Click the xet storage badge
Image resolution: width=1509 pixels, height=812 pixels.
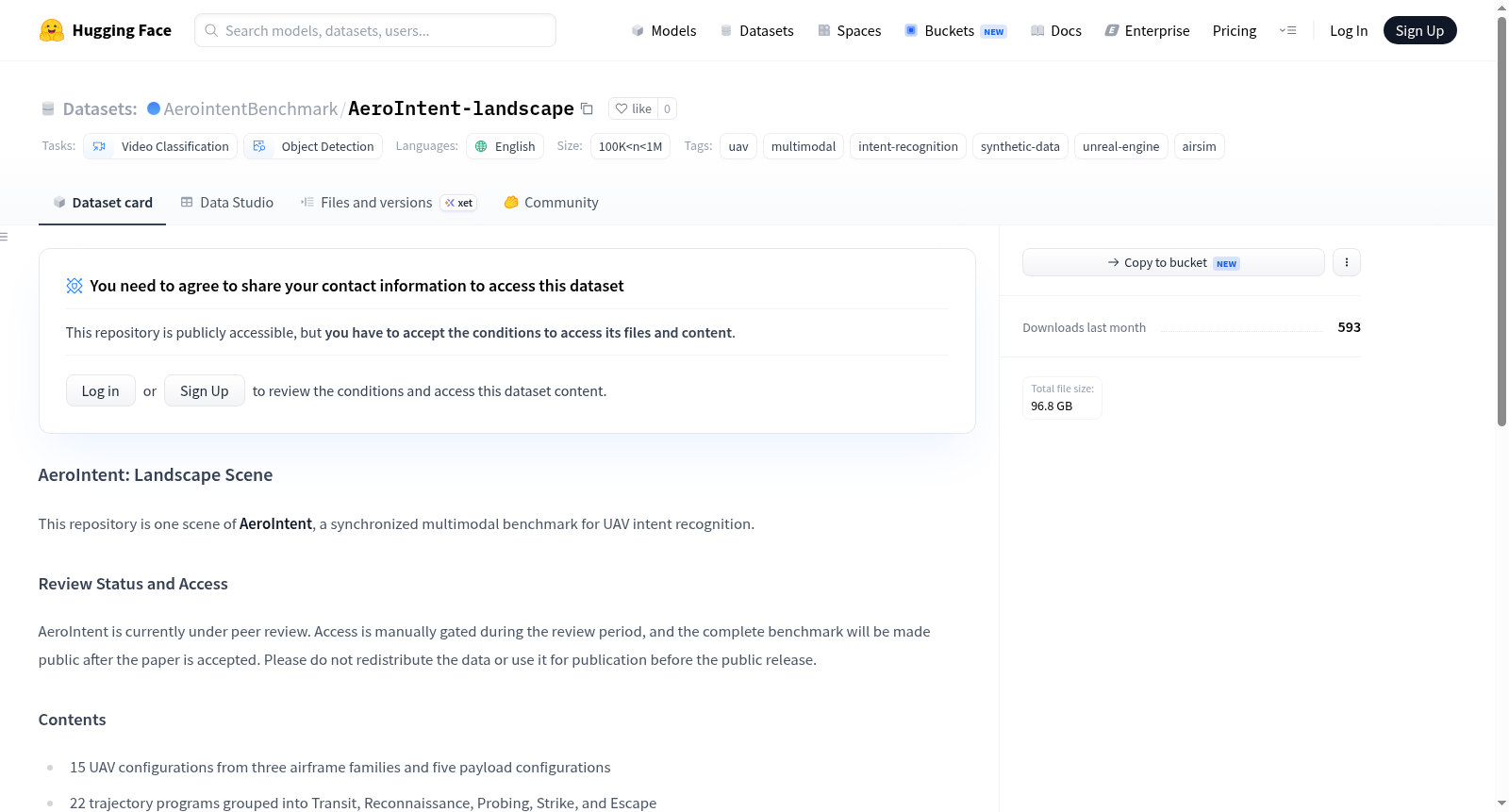click(x=459, y=203)
